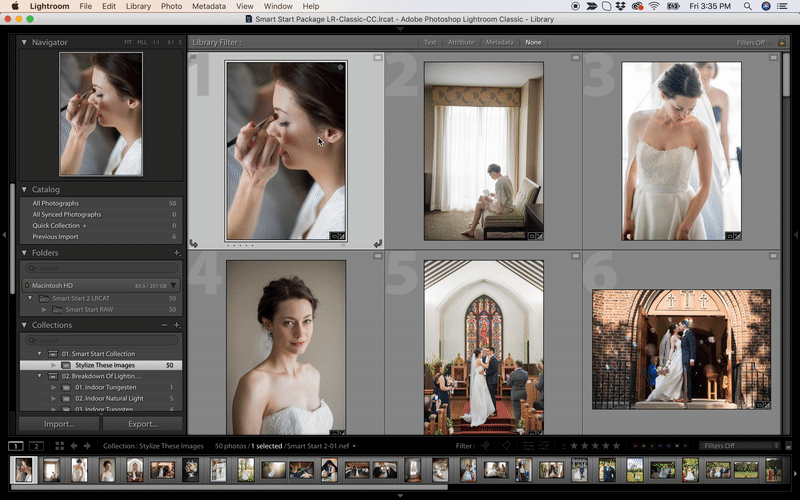Open the Filters Off dropdown in filmstrip
Viewport: 800px width, 500px height.
tap(738, 446)
